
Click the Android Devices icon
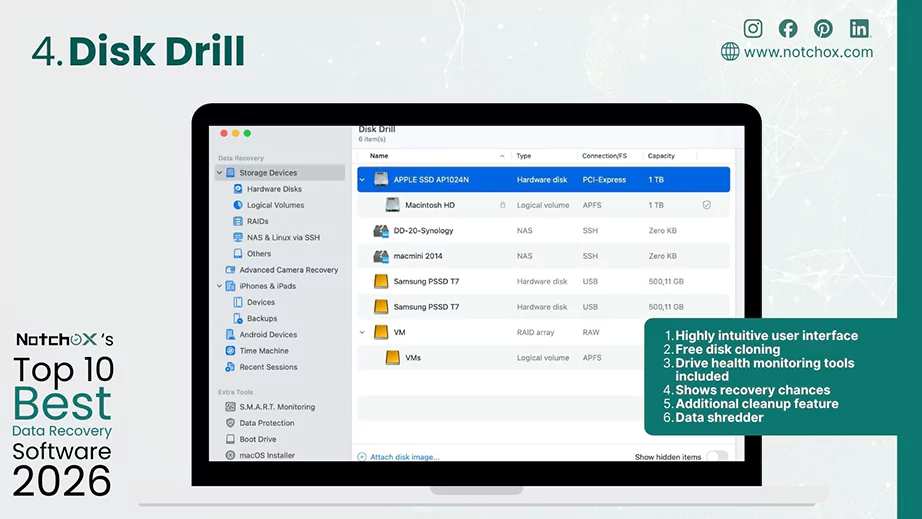230,334
